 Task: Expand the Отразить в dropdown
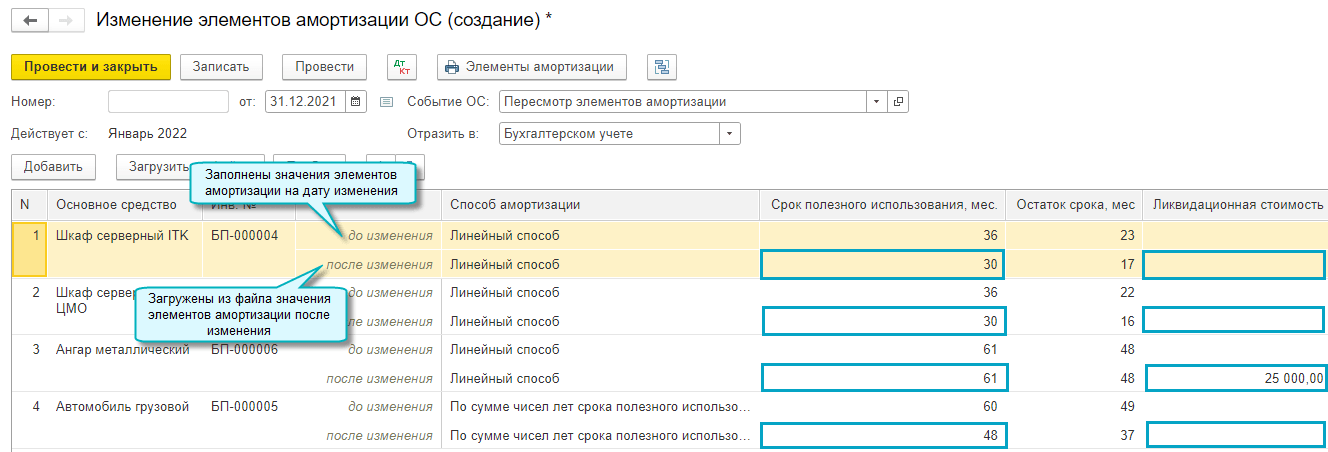(x=730, y=134)
